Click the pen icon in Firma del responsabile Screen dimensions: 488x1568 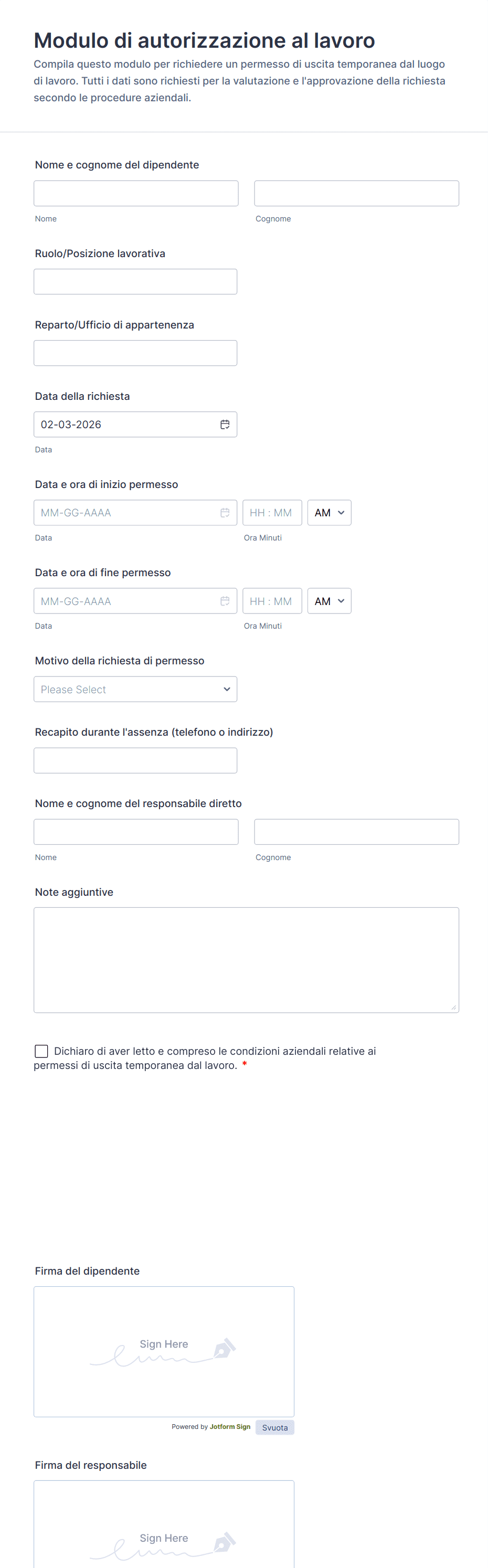pyautogui.click(x=225, y=1542)
